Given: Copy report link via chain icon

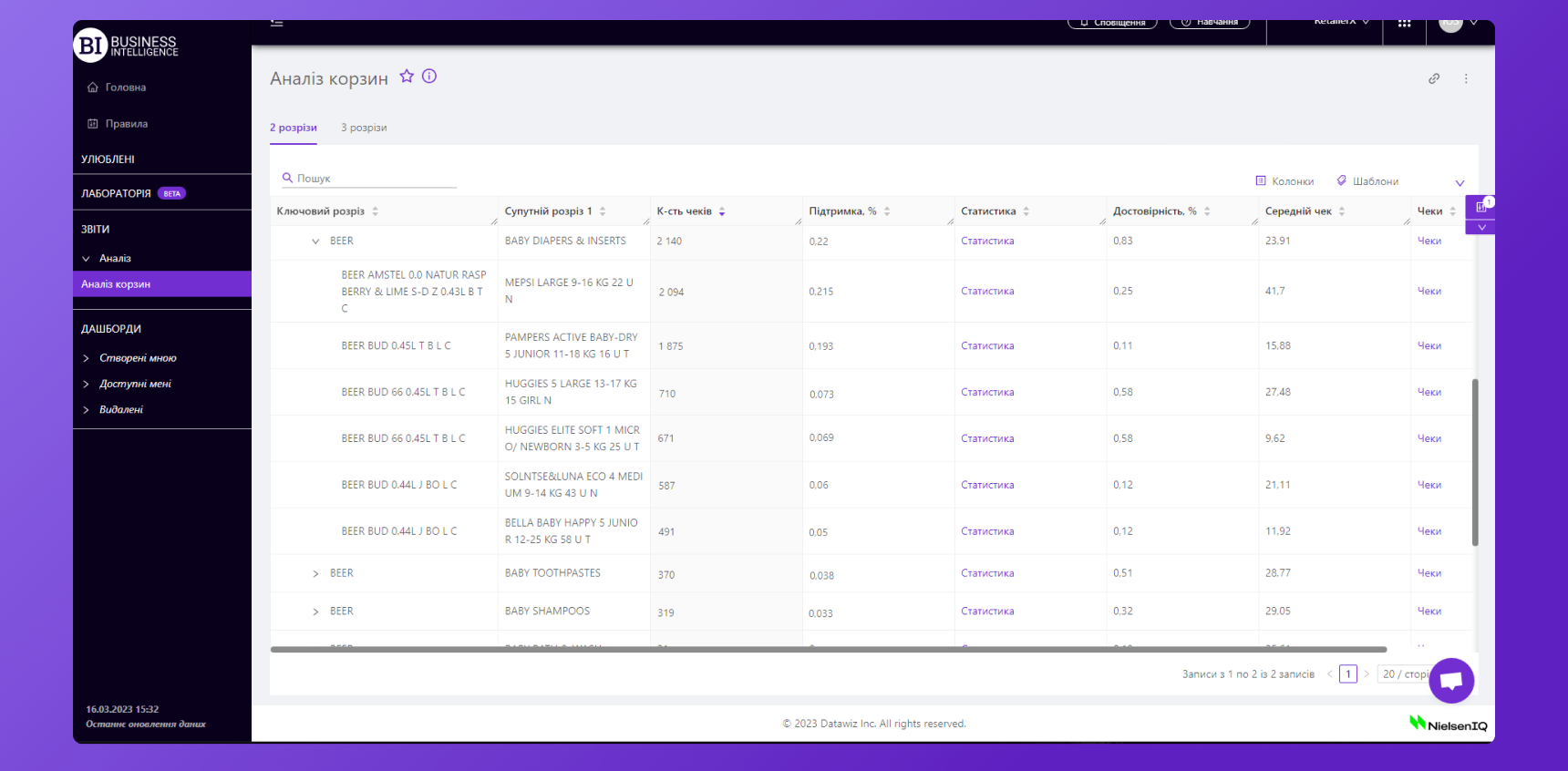Looking at the screenshot, I should pyautogui.click(x=1434, y=78).
